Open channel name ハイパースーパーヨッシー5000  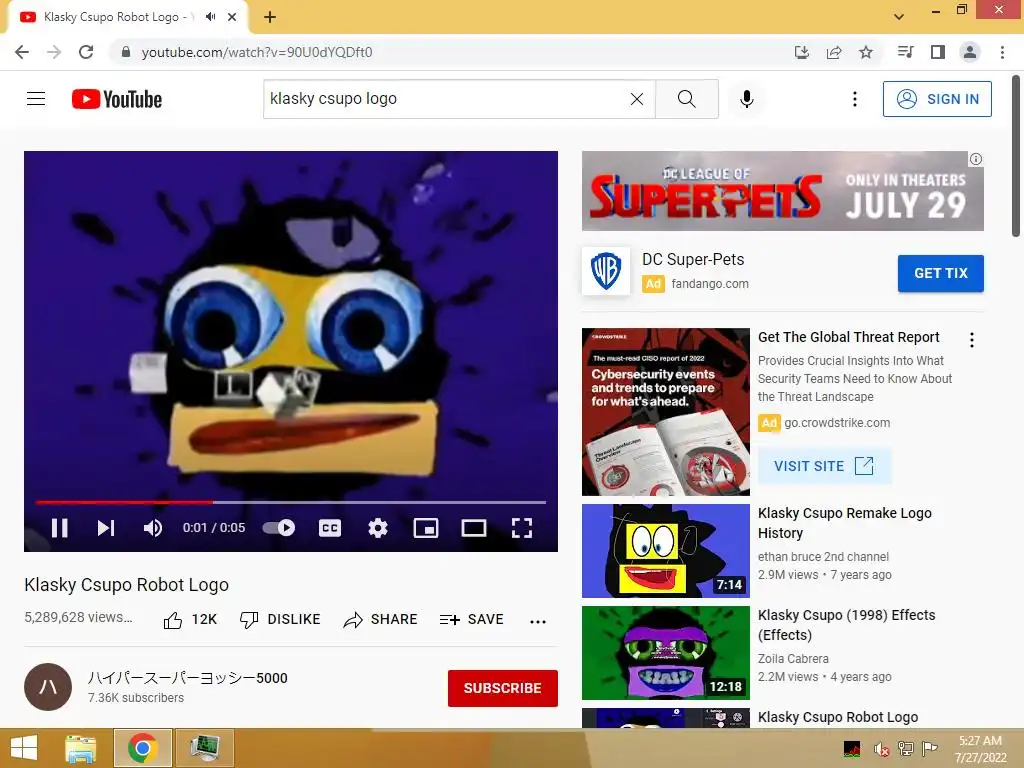pyautogui.click(x=188, y=678)
